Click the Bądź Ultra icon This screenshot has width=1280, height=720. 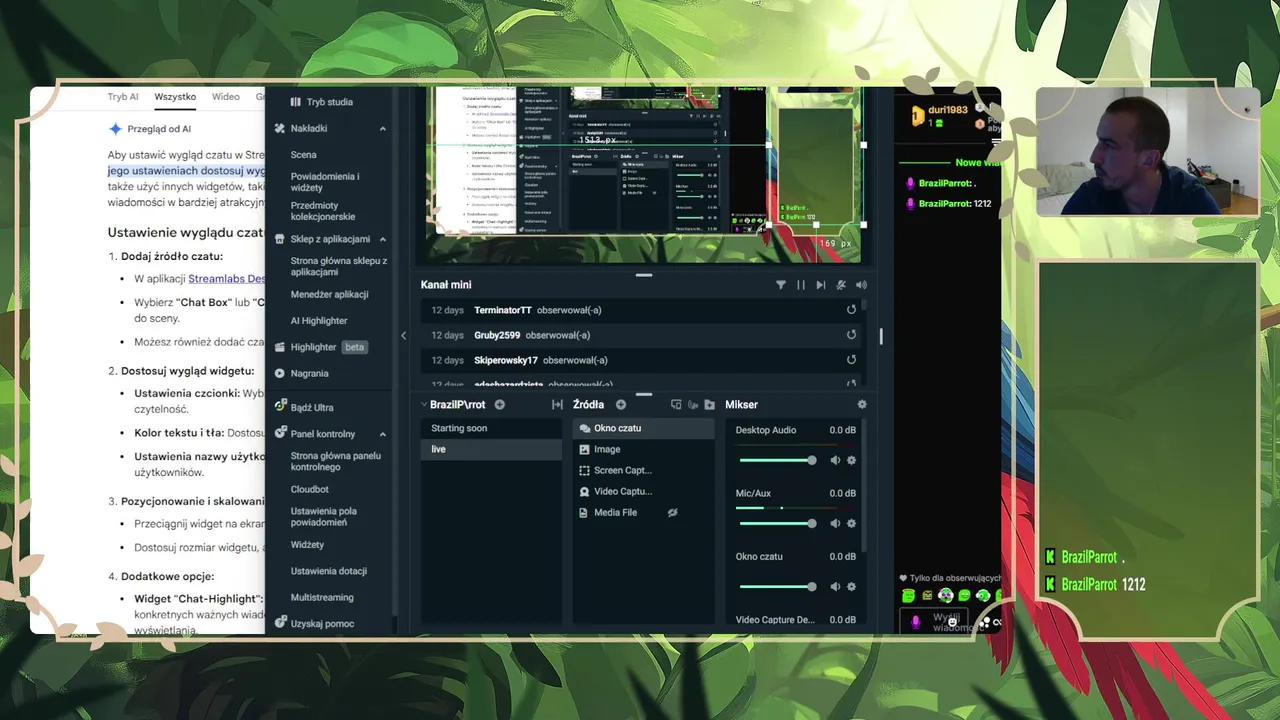click(281, 407)
